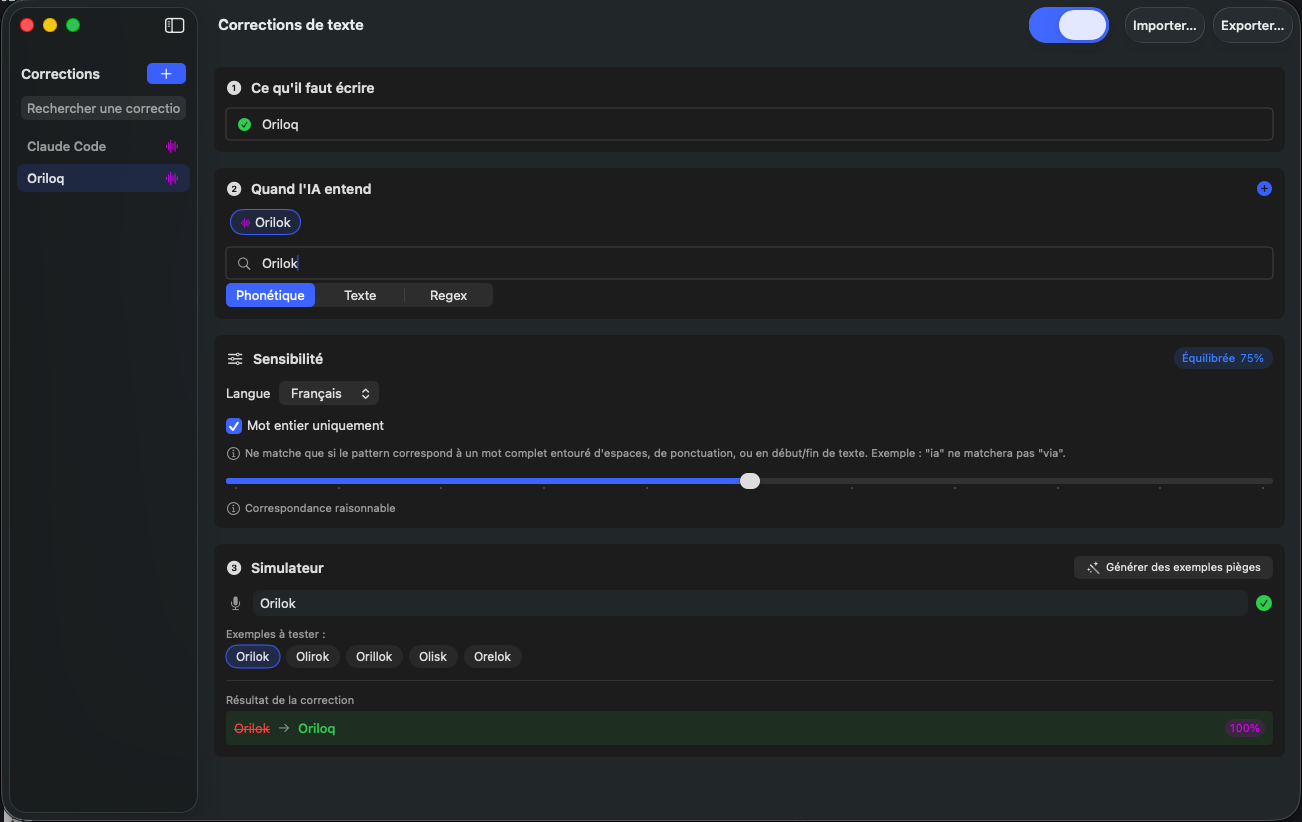
Task: Click the magnifier icon in the pattern field
Action: 244,264
